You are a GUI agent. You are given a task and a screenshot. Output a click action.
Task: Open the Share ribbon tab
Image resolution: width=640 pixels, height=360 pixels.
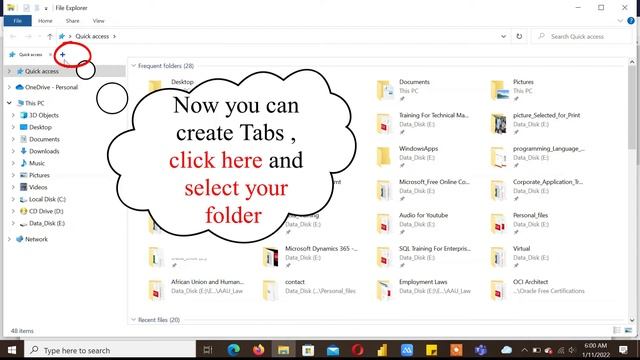coord(72,20)
